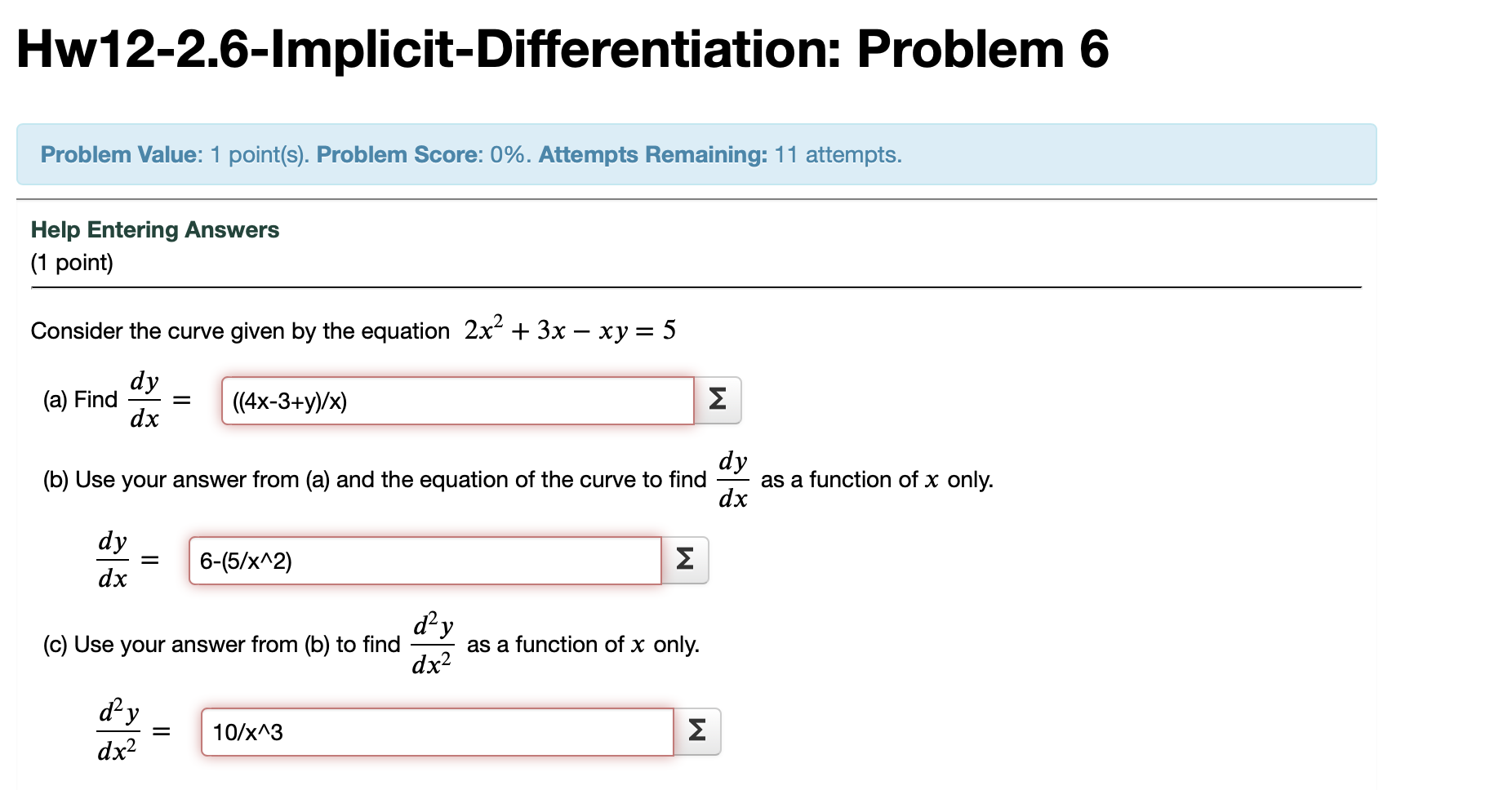This screenshot has height=790, width=1512.
Task: Open the Help Entering Answers link
Action: point(154,229)
